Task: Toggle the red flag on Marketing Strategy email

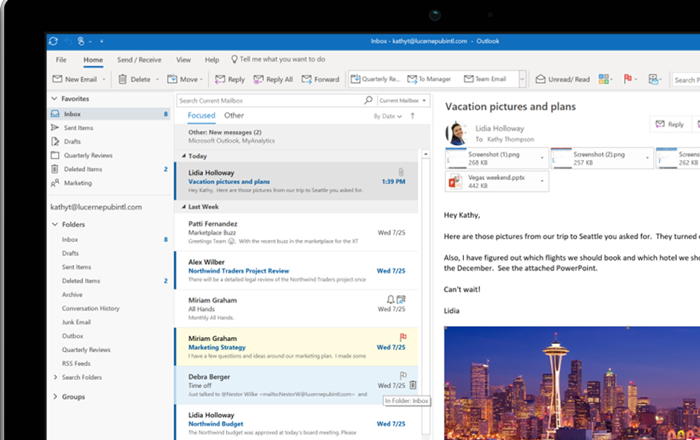Action: [x=402, y=339]
